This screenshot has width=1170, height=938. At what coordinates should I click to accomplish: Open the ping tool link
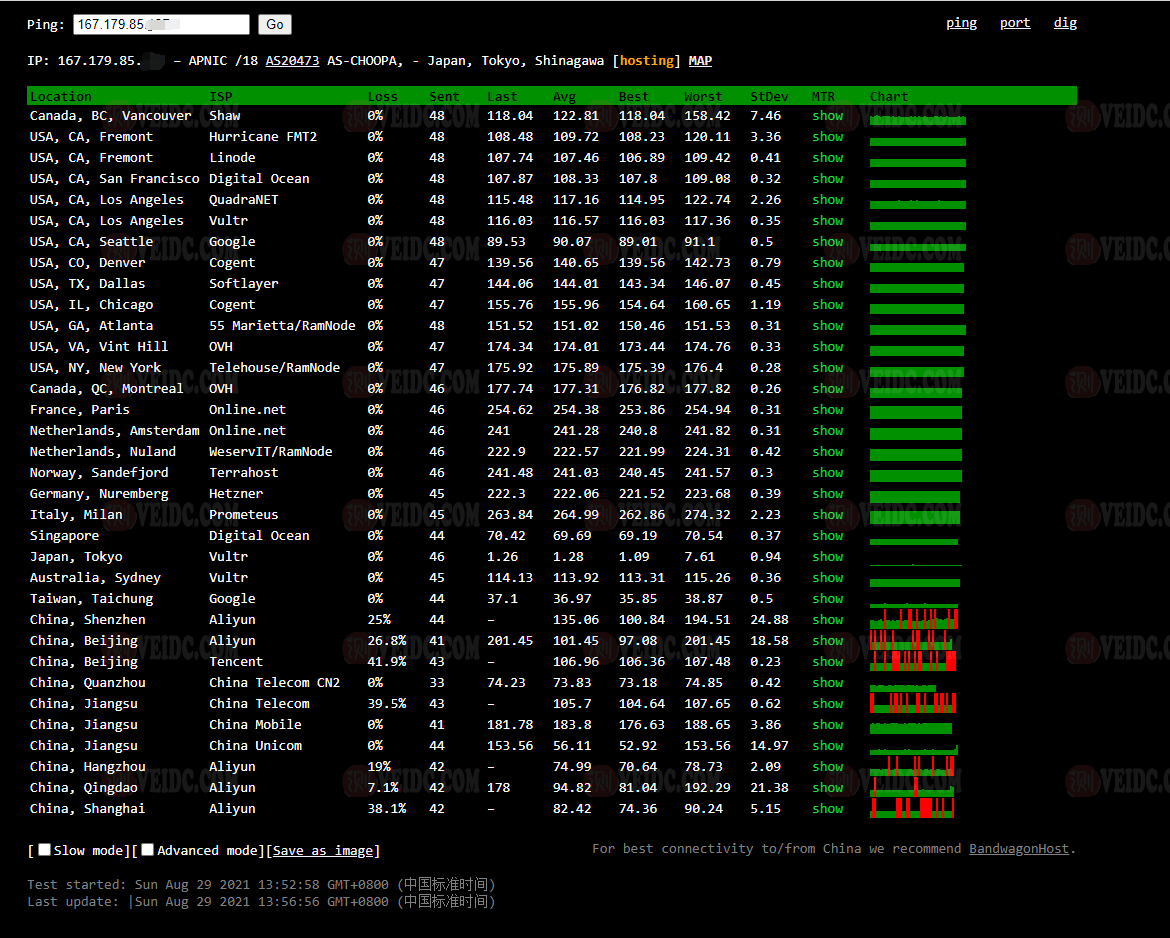pos(961,23)
